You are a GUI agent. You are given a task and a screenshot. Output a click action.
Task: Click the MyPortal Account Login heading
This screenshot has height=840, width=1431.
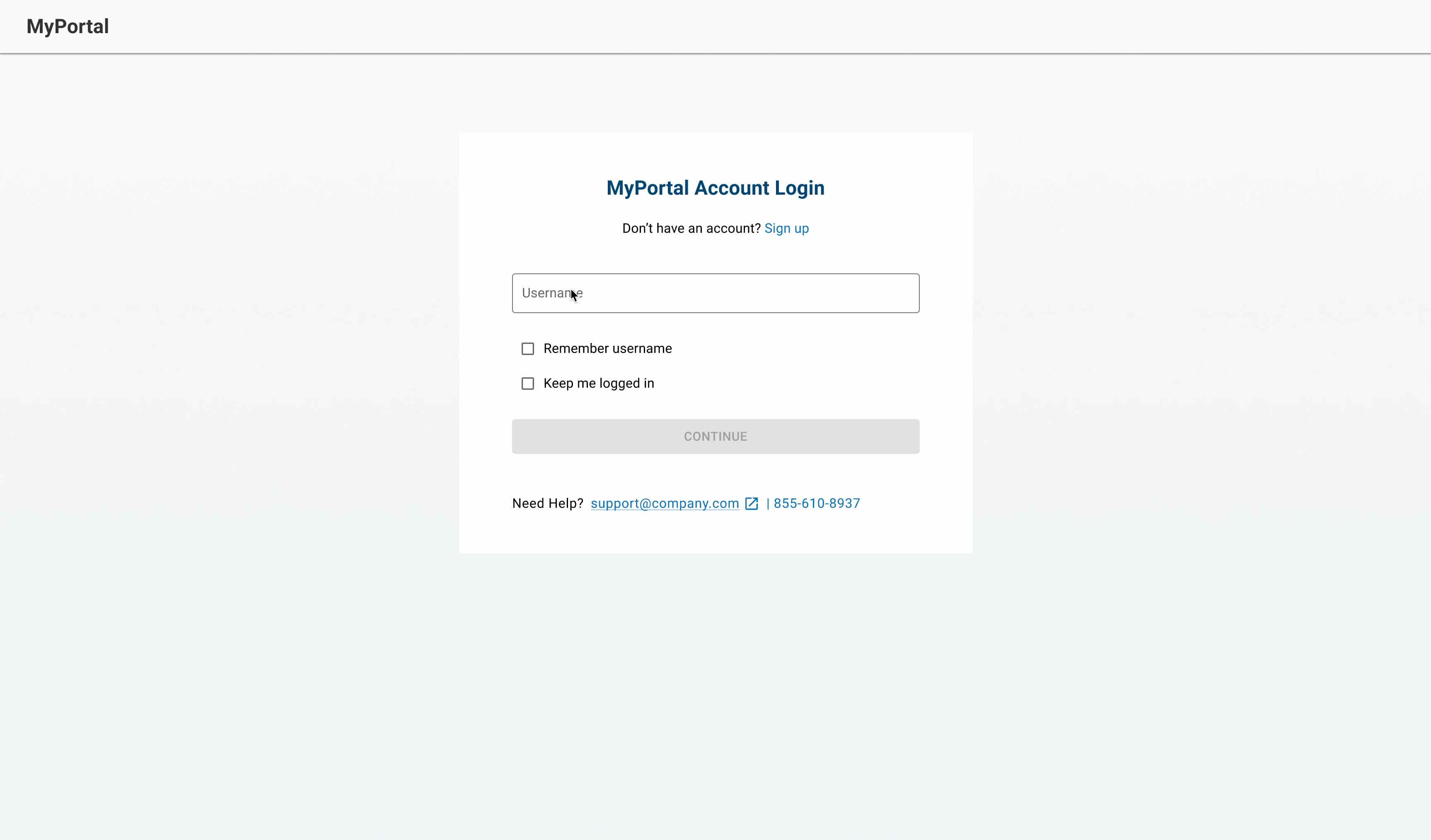coord(715,188)
